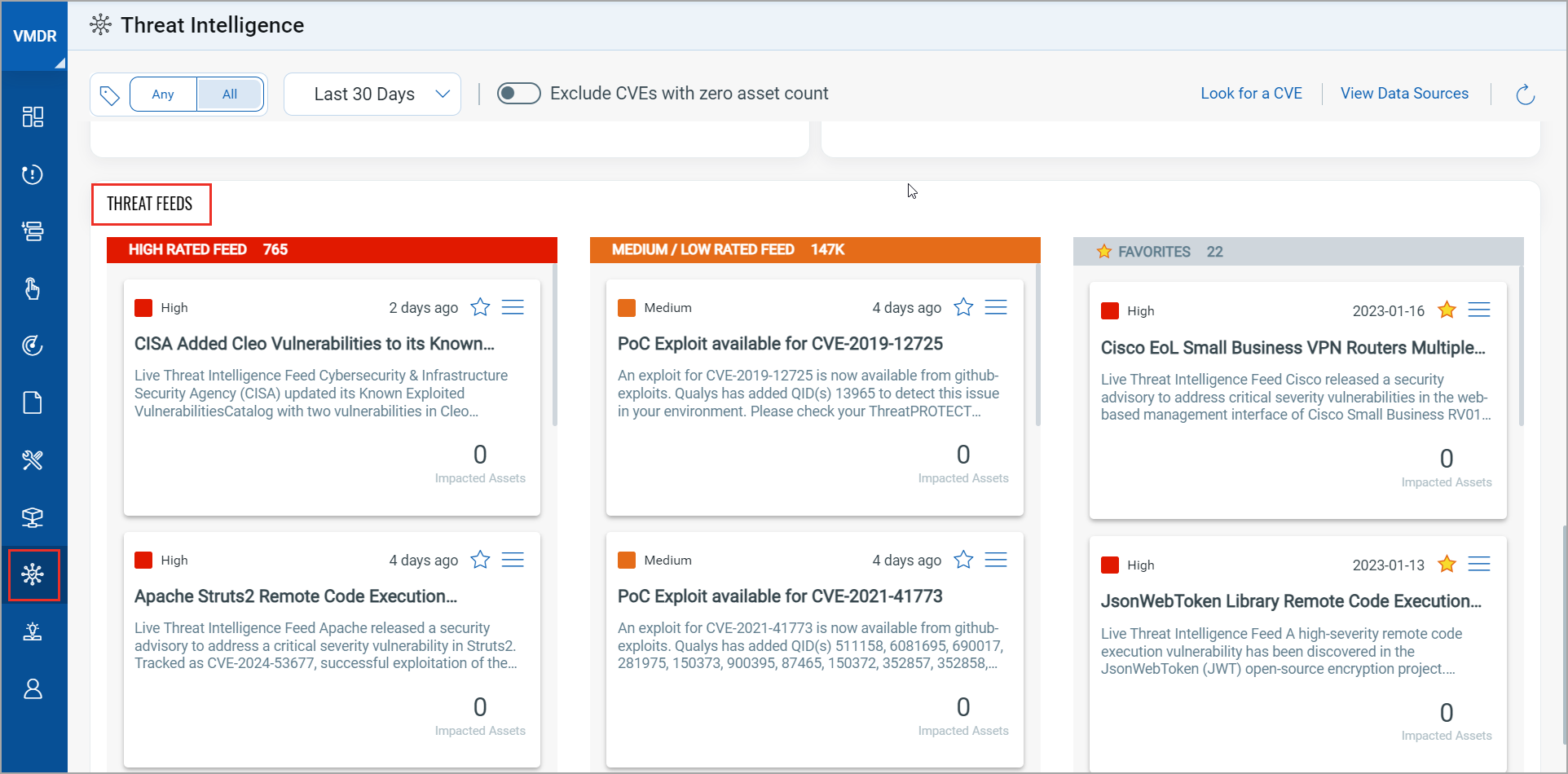Unfavorite the Cisco EoL Small Business feed

point(1447,310)
